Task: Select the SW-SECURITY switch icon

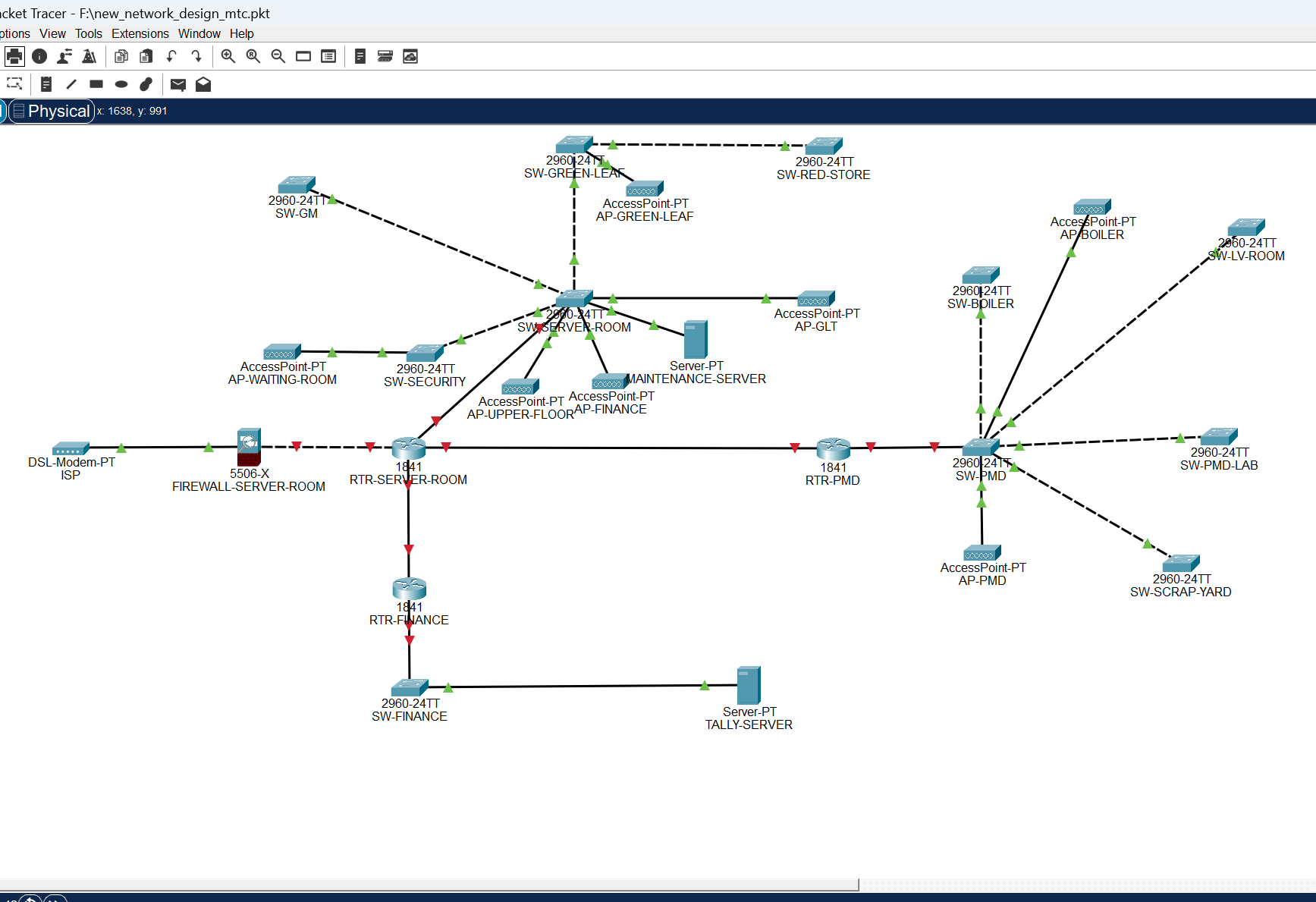Action: pos(425,353)
